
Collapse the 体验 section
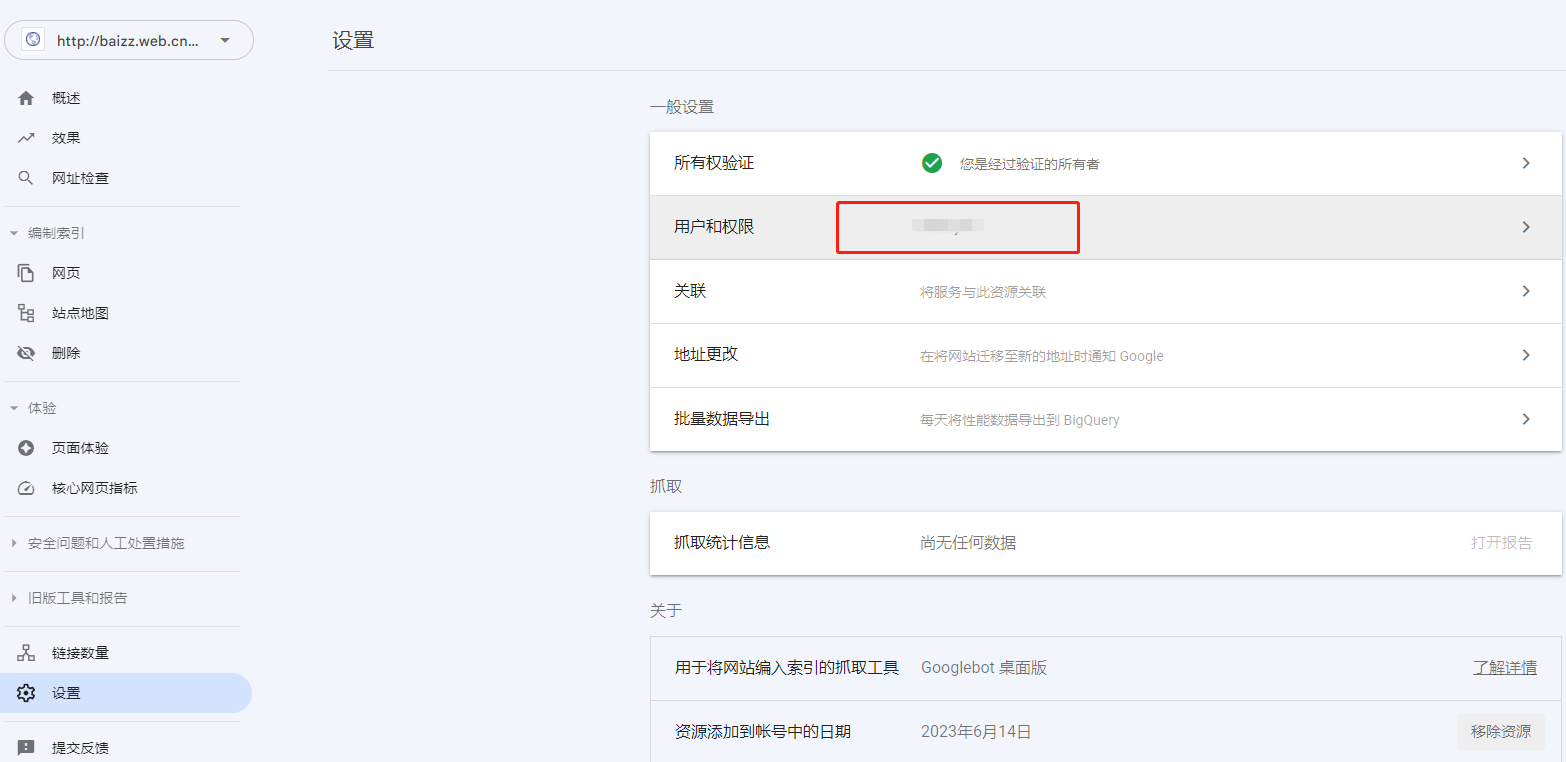tap(14, 408)
